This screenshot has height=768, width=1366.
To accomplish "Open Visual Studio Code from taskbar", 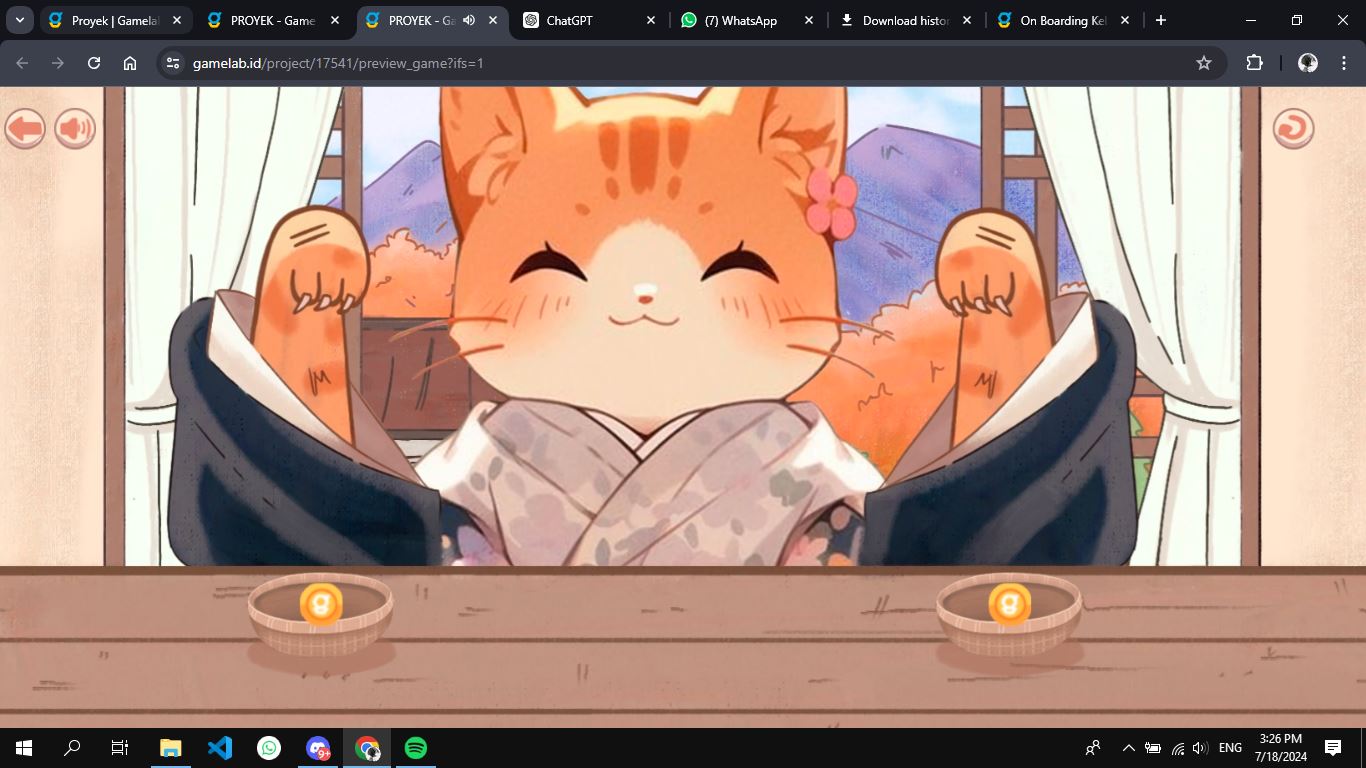I will click(220, 748).
